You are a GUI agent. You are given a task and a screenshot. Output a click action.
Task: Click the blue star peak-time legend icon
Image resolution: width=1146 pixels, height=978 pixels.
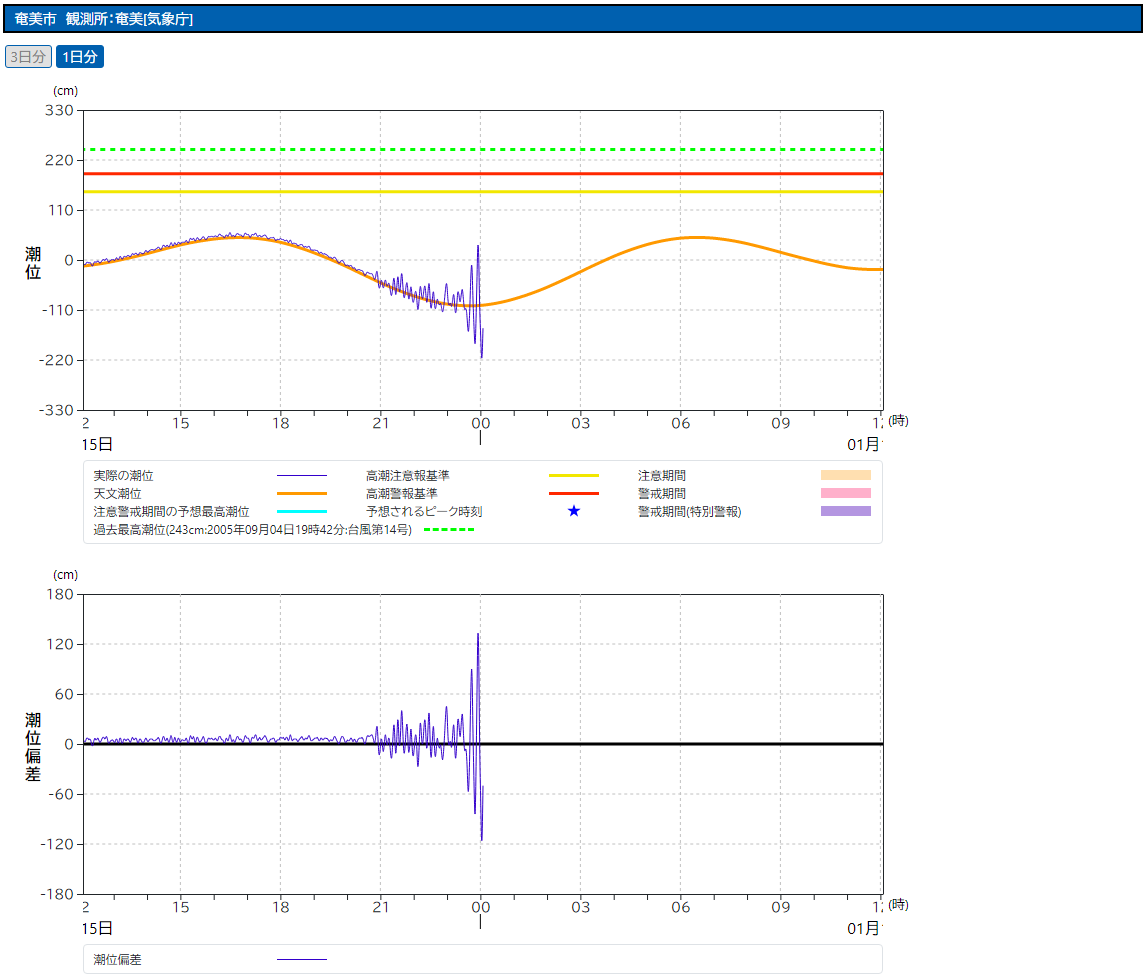click(x=574, y=511)
